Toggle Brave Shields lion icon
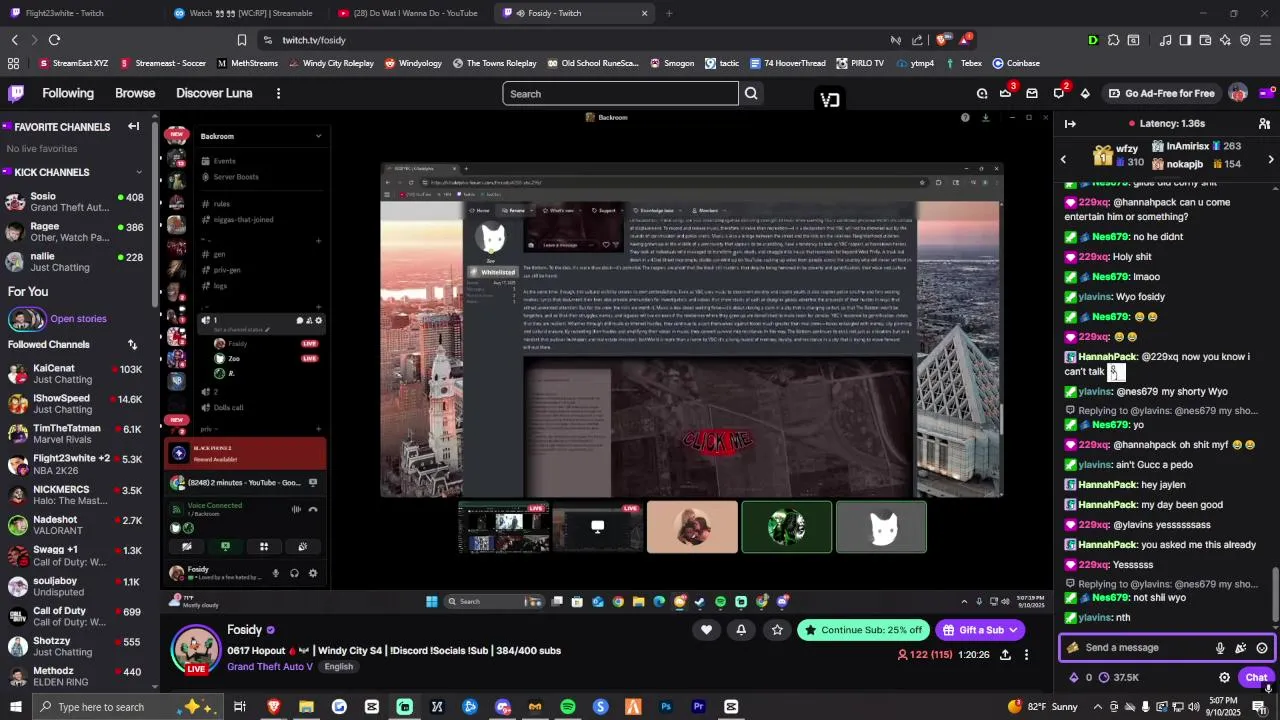This screenshot has width=1280, height=720. click(942, 40)
